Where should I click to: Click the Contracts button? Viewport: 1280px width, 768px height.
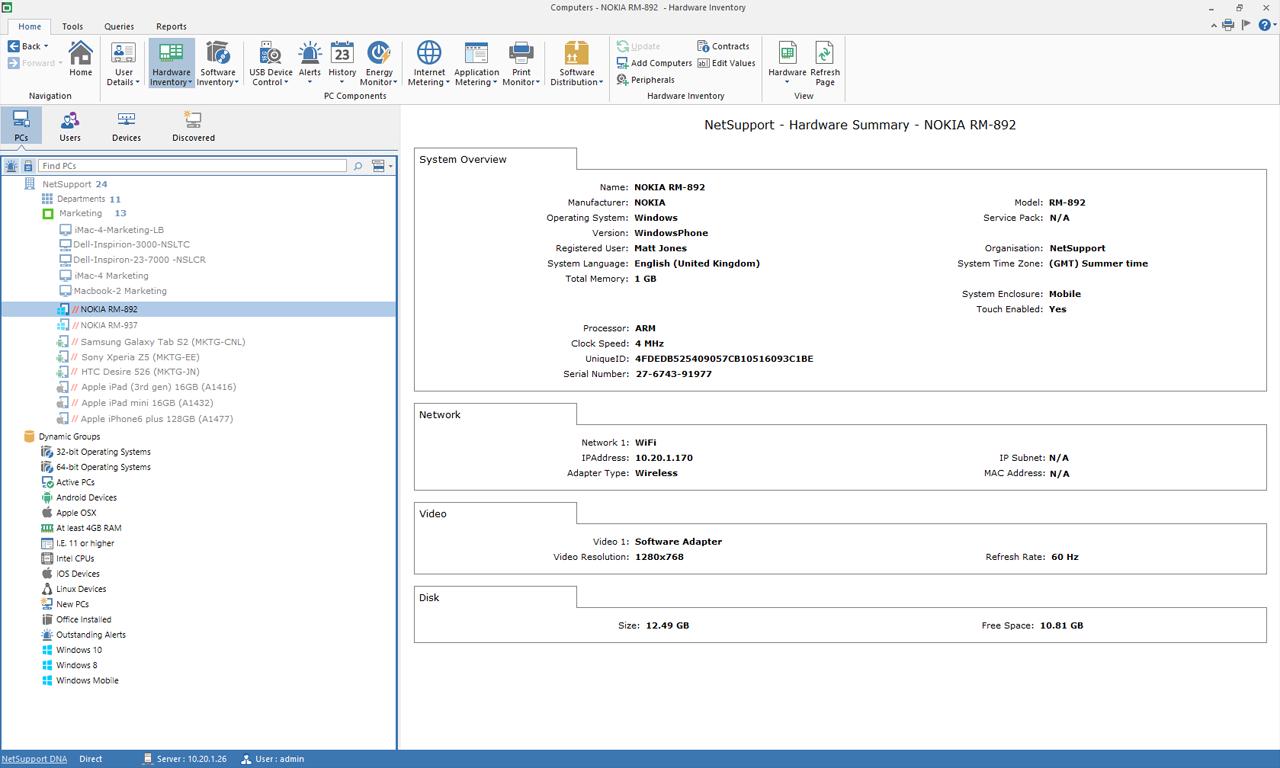pyautogui.click(x=723, y=46)
